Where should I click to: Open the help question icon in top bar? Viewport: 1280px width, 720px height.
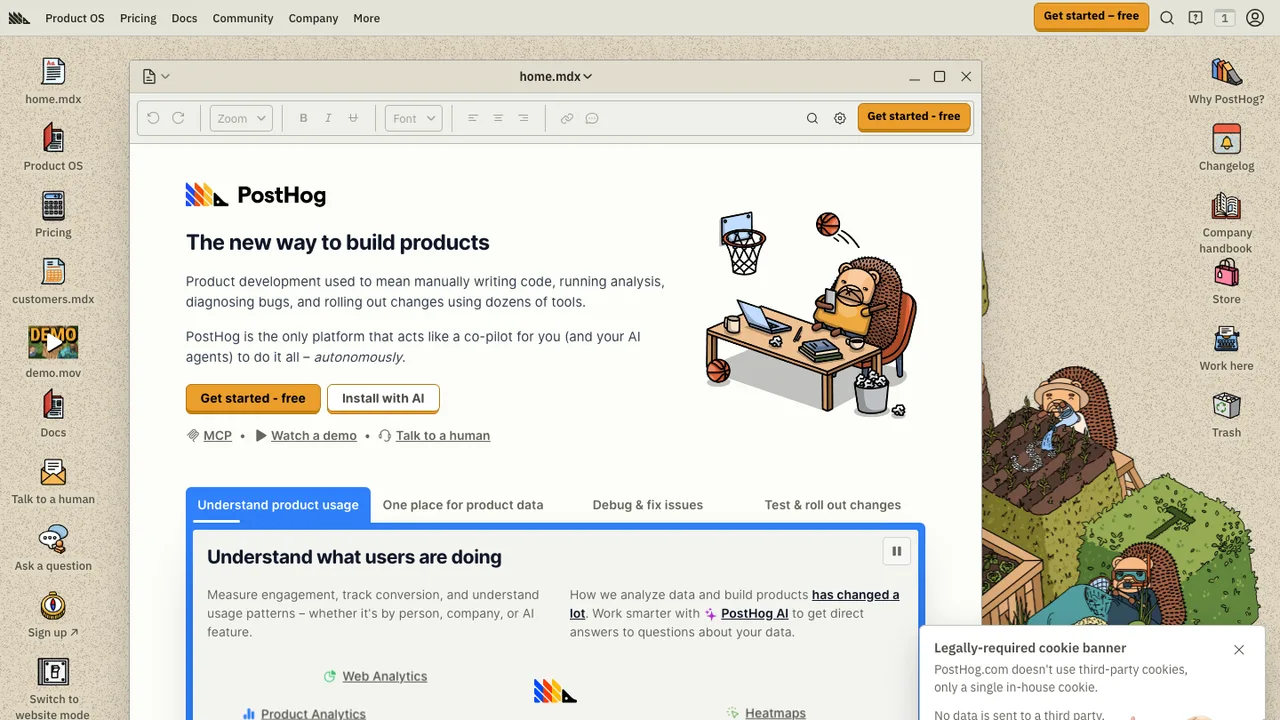coord(1195,18)
